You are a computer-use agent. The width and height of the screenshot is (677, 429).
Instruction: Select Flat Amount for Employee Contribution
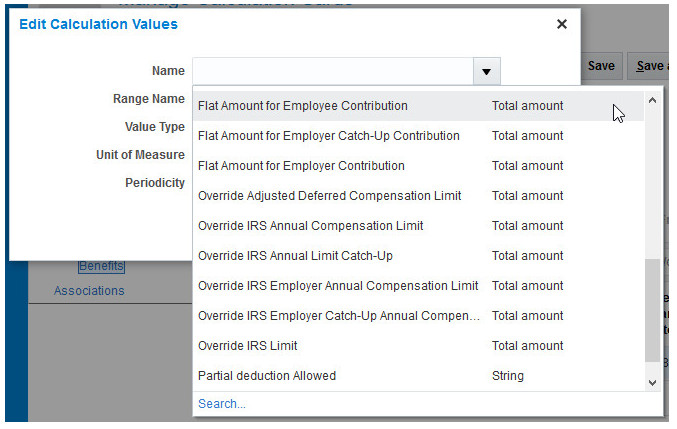point(303,106)
